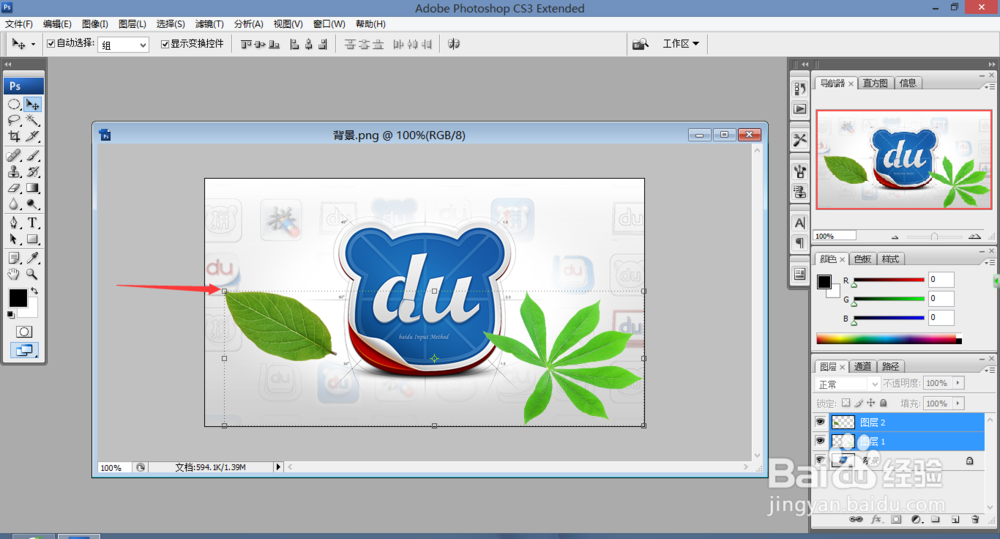Swap foreground and background colors
The height and width of the screenshot is (539, 1000).
point(35,291)
